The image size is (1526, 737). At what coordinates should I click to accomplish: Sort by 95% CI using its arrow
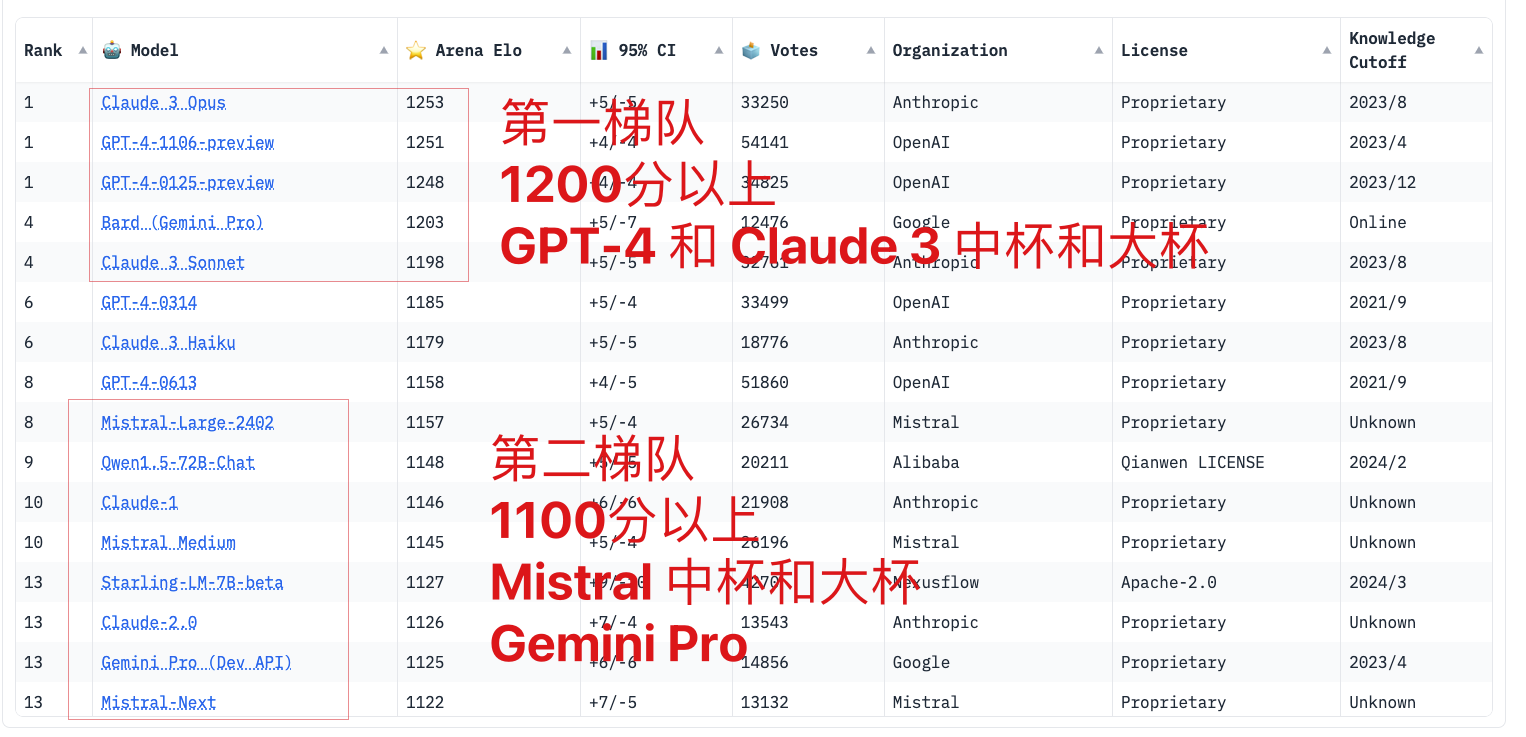719,50
